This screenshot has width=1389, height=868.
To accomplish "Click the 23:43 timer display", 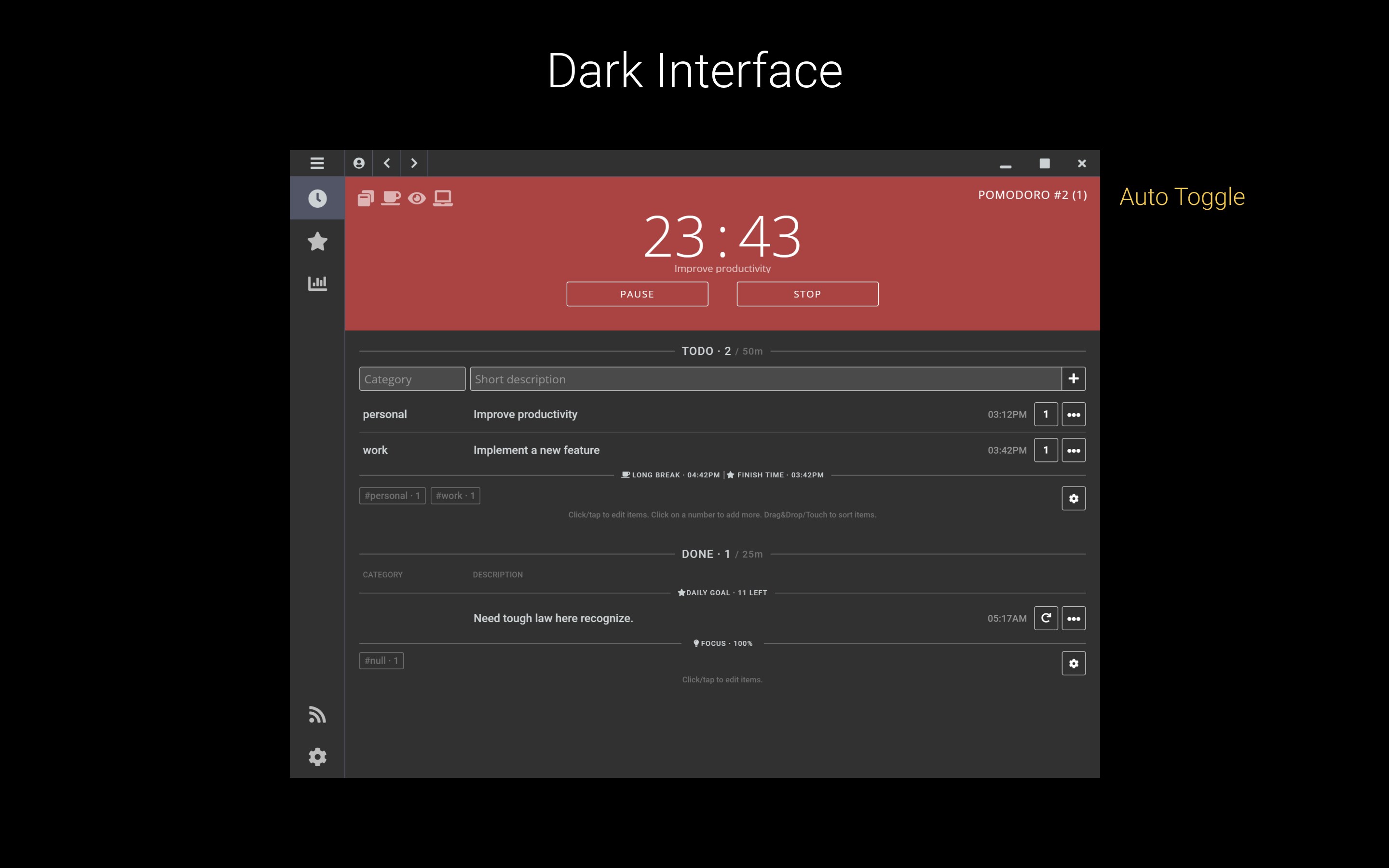I will point(722,236).
